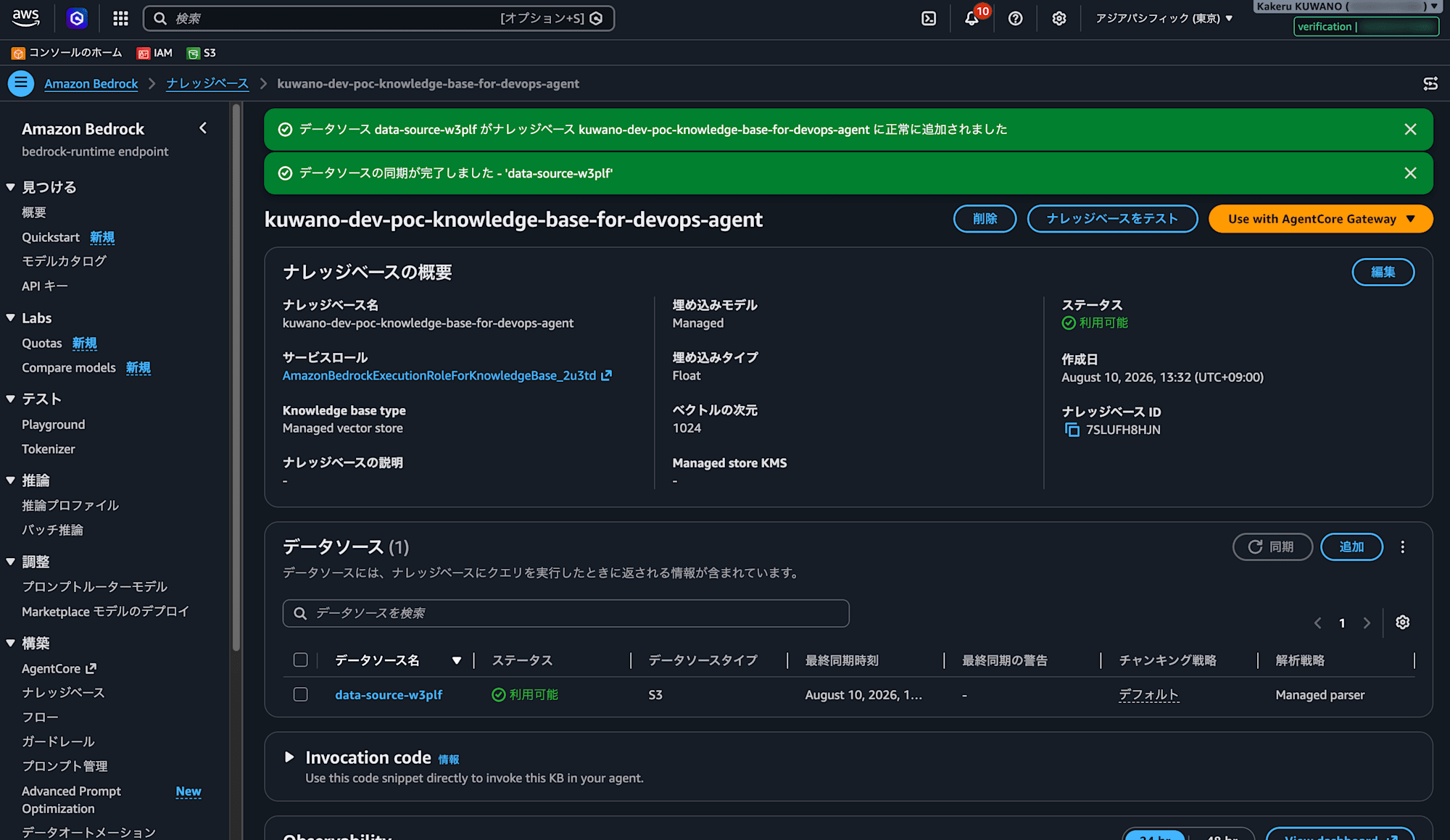The height and width of the screenshot is (840, 1450).
Task: Sort by データソース名 column
Action: pyautogui.click(x=457, y=660)
